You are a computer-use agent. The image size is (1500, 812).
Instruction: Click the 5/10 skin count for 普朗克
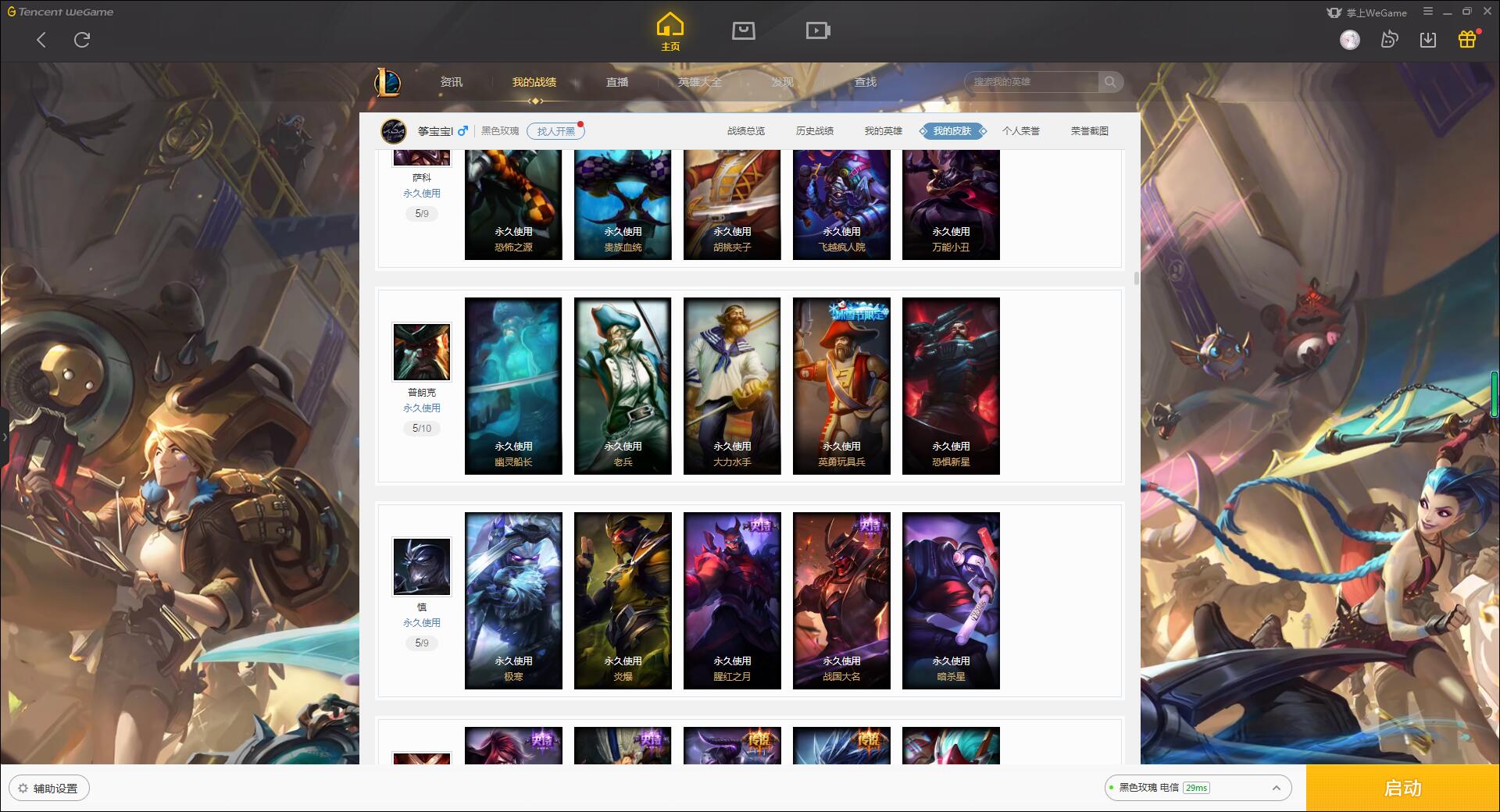[x=422, y=429]
